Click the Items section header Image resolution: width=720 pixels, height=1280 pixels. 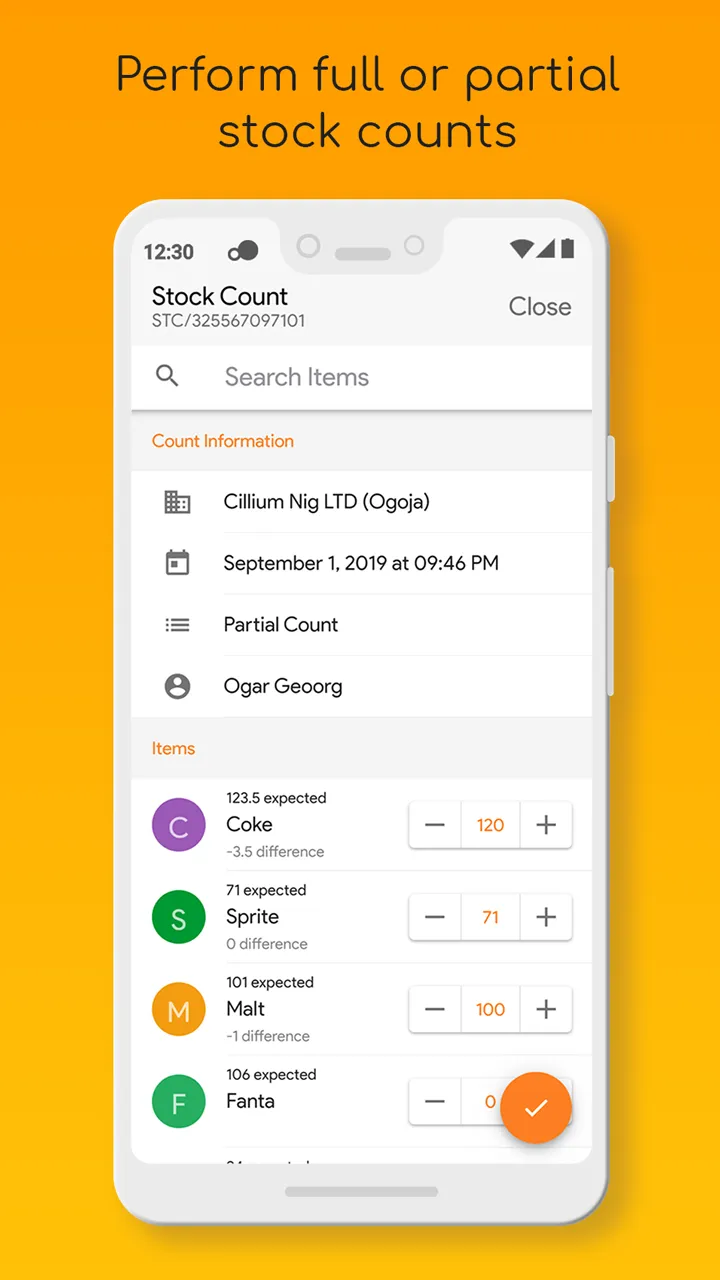pyautogui.click(x=173, y=748)
